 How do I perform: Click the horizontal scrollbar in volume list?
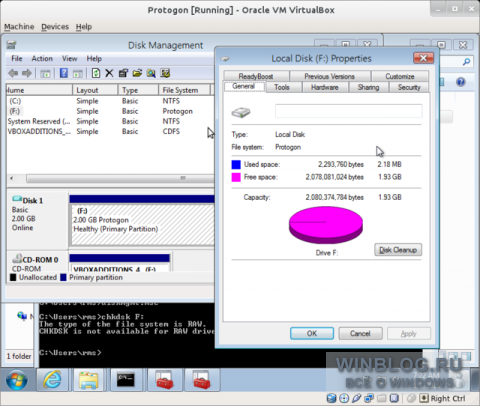point(120,178)
